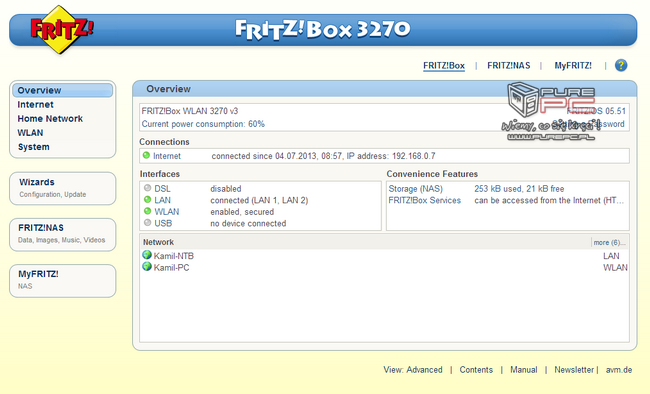Switch to the MyFRITZ! top tab
The width and height of the screenshot is (650, 394).
pyautogui.click(x=573, y=66)
